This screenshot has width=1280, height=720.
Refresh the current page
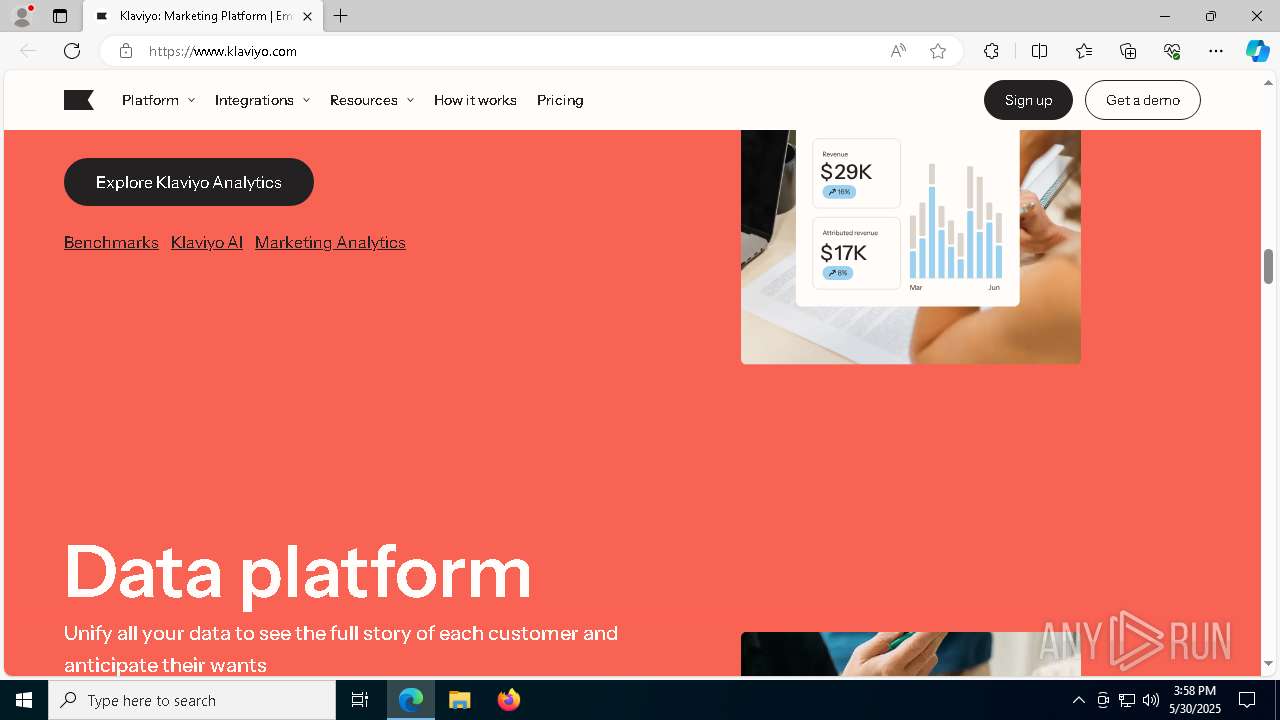pyautogui.click(x=72, y=51)
